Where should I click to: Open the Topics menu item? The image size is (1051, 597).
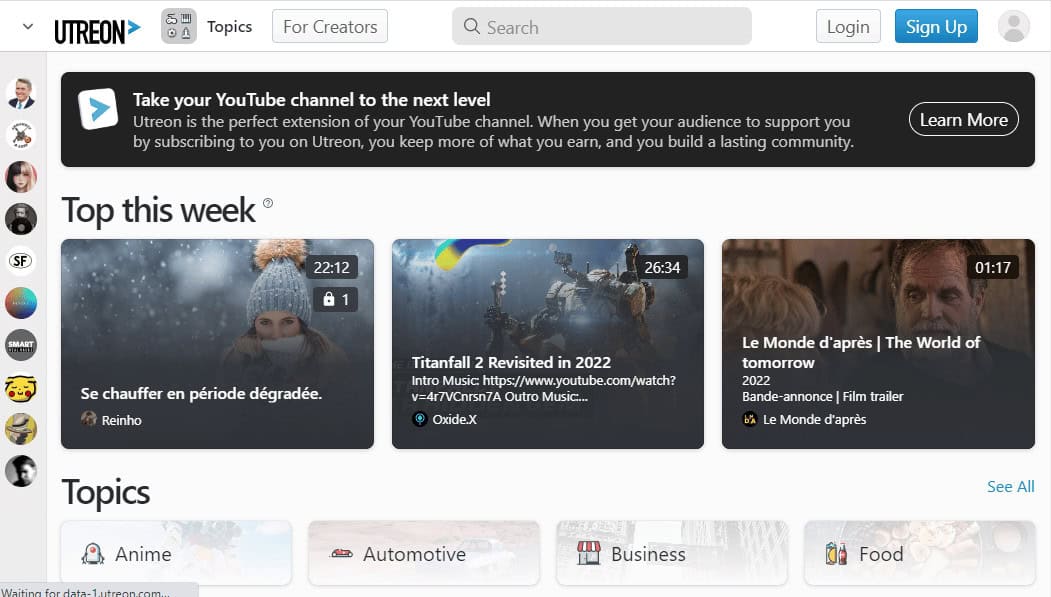pos(229,27)
